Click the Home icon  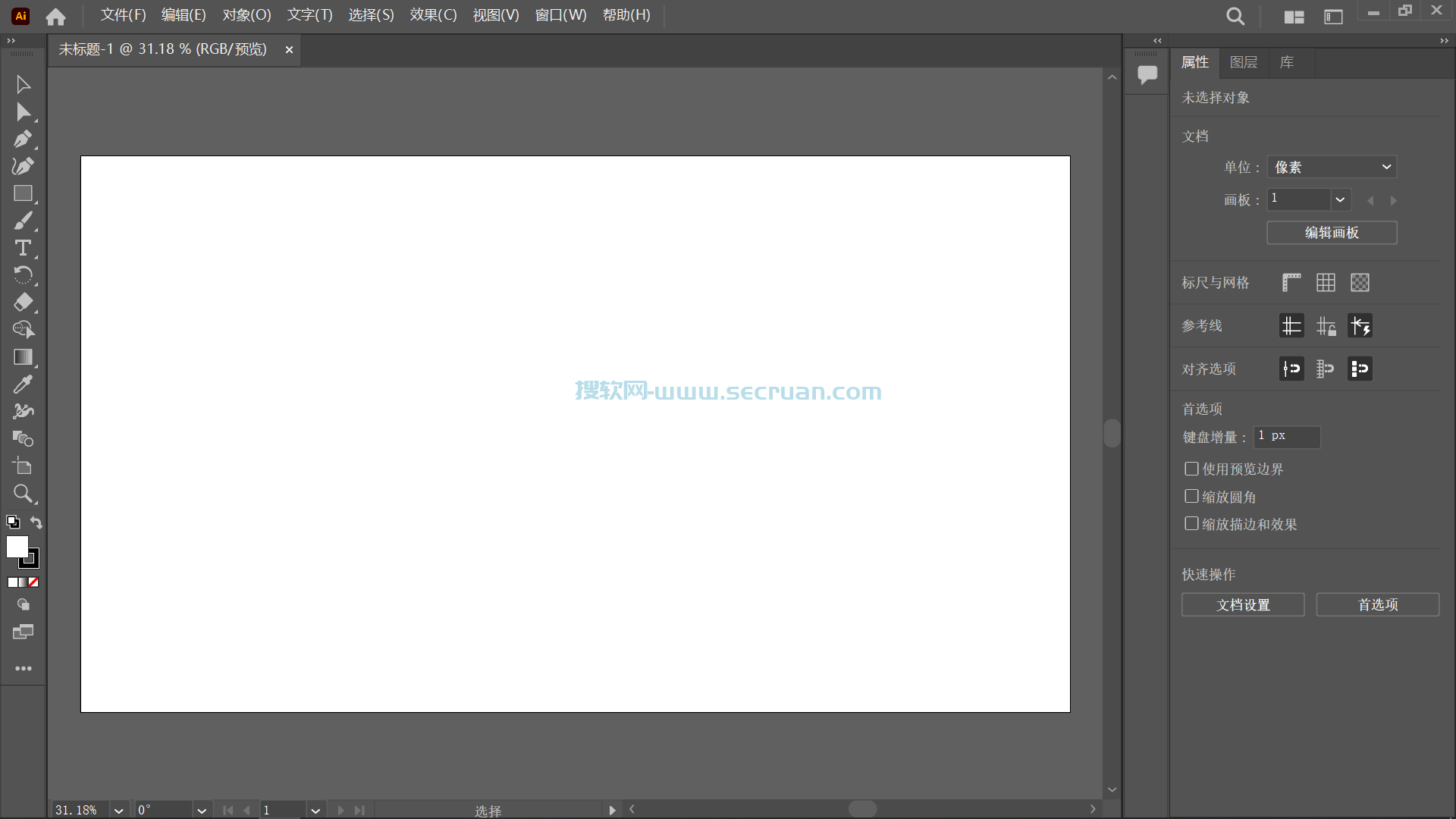tap(55, 16)
